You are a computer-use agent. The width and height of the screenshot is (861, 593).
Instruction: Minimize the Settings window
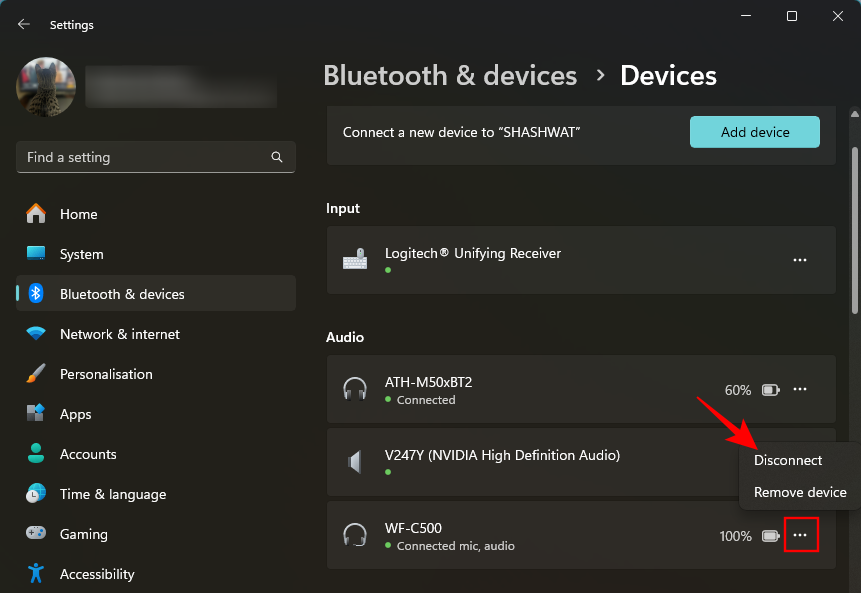point(746,16)
